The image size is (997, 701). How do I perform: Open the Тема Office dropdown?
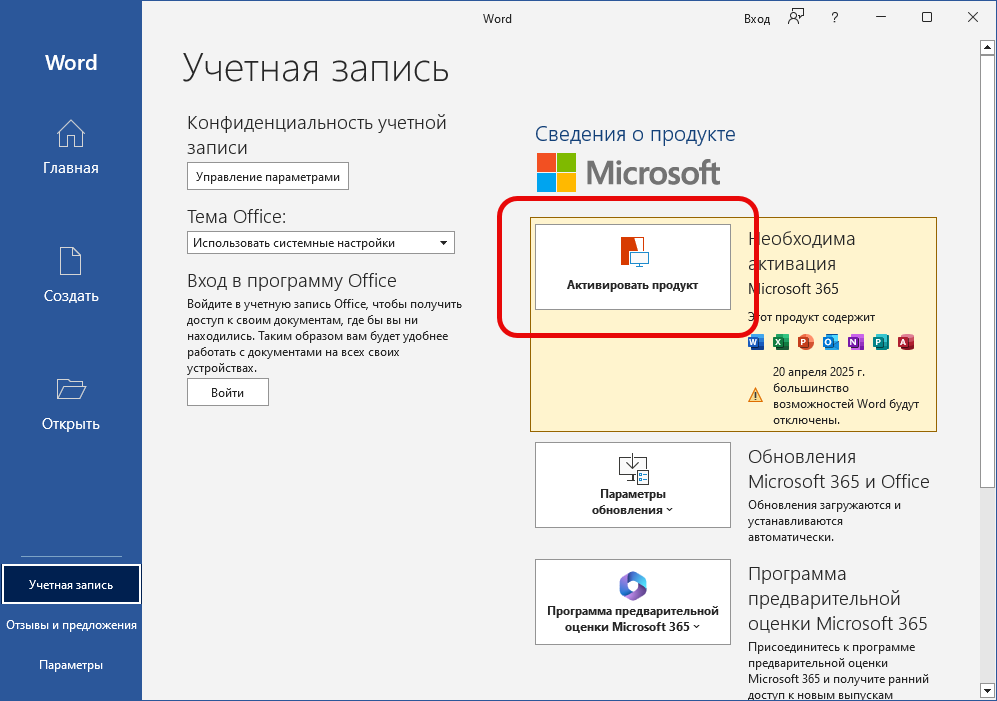[x=320, y=242]
